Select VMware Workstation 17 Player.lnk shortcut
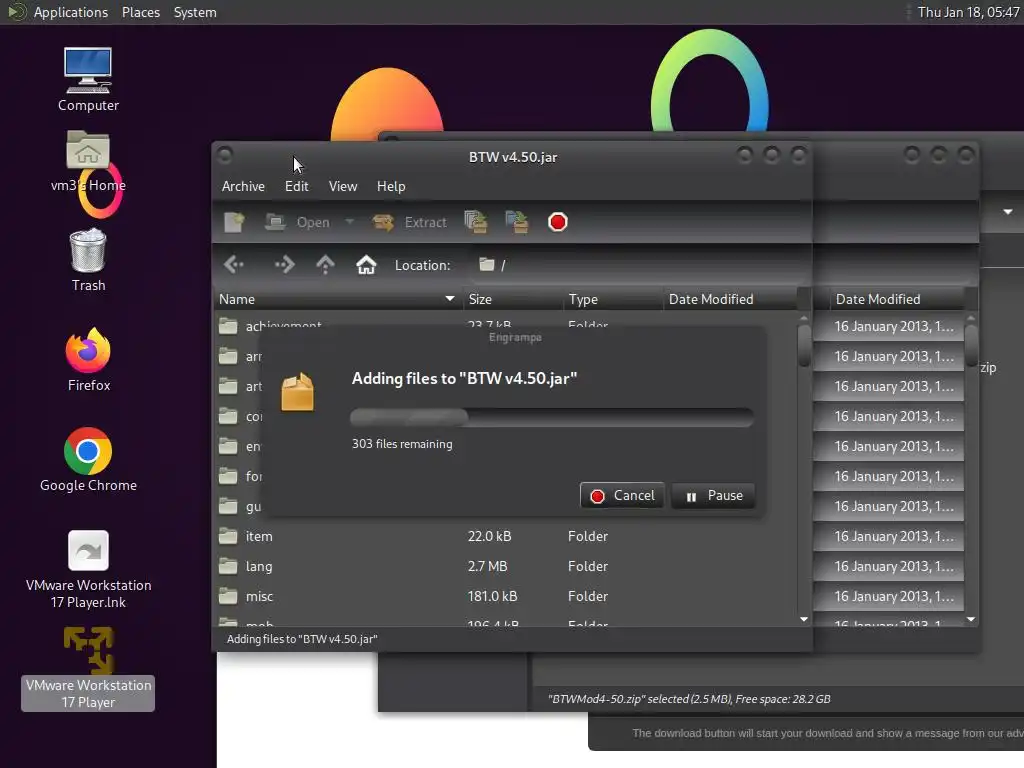This screenshot has height=768, width=1024. tap(88, 569)
